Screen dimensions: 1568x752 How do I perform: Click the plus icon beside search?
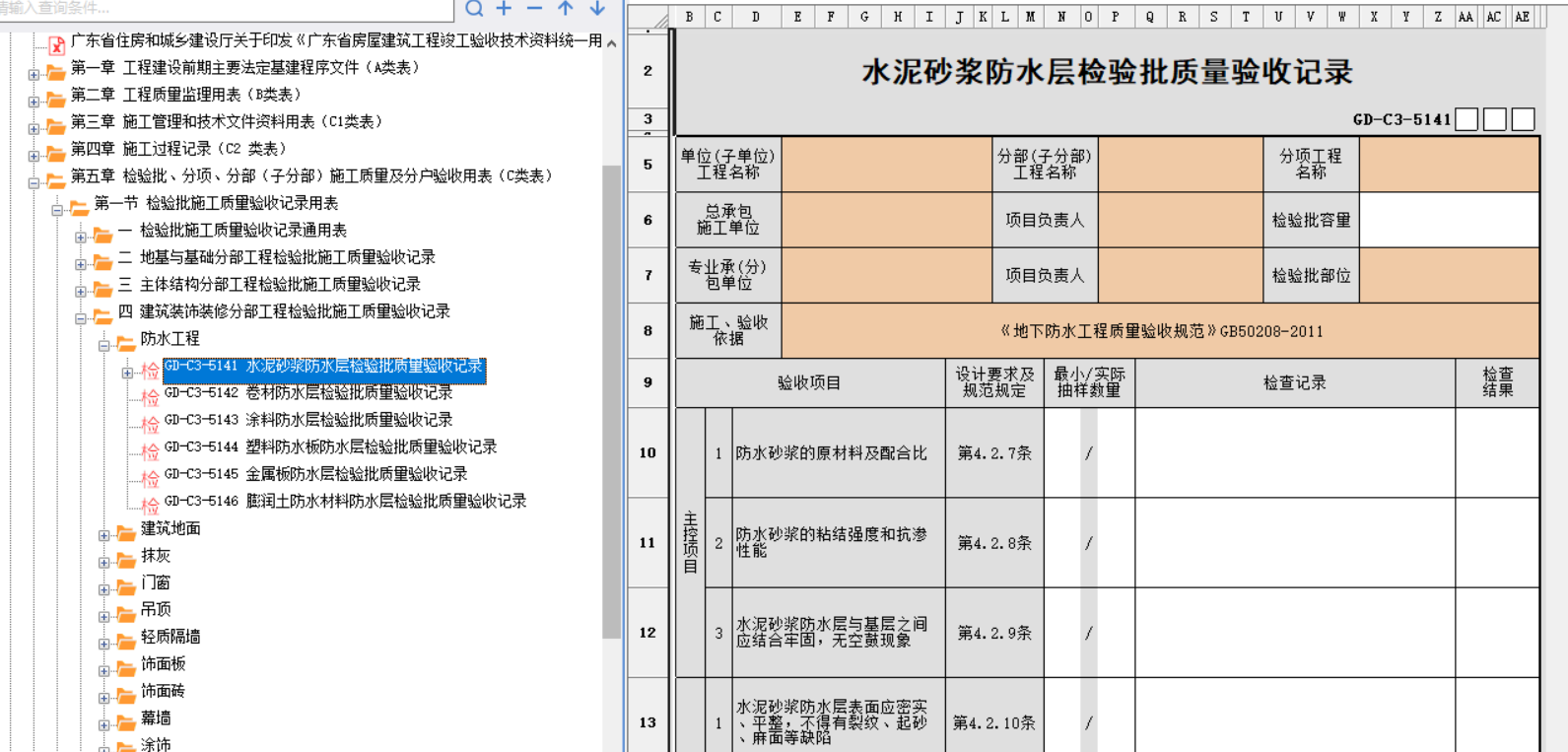click(x=505, y=9)
